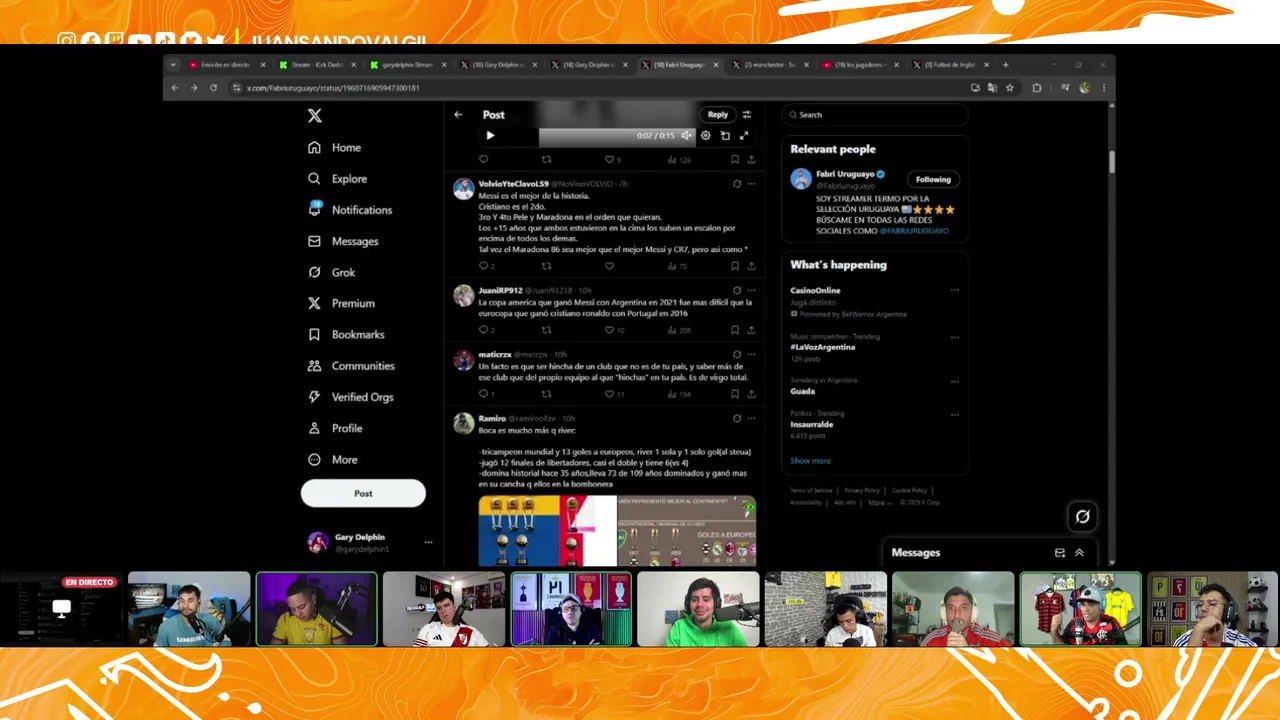Image resolution: width=1280 pixels, height=720 pixels.
Task: Open reply settings icon next to Reply button
Action: coord(746,114)
